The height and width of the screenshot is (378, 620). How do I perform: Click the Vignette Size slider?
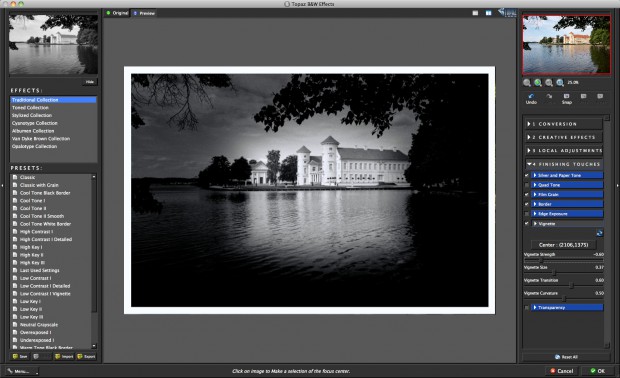click(564, 273)
